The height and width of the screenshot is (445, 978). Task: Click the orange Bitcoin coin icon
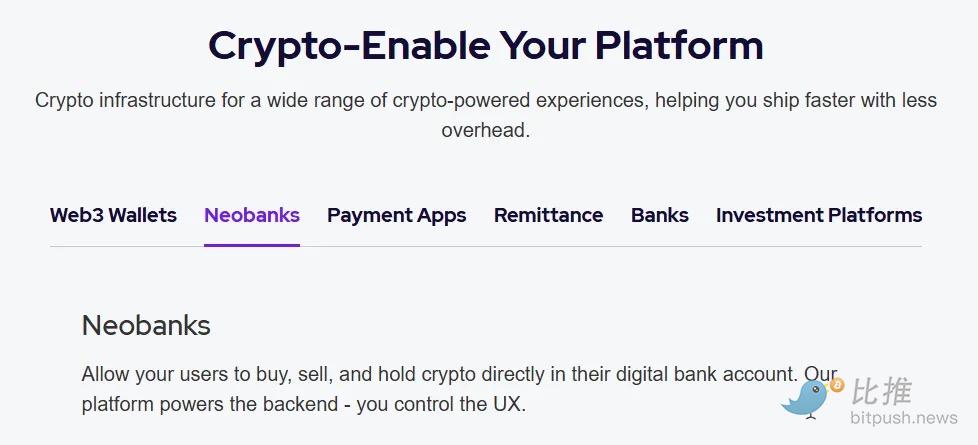837,385
